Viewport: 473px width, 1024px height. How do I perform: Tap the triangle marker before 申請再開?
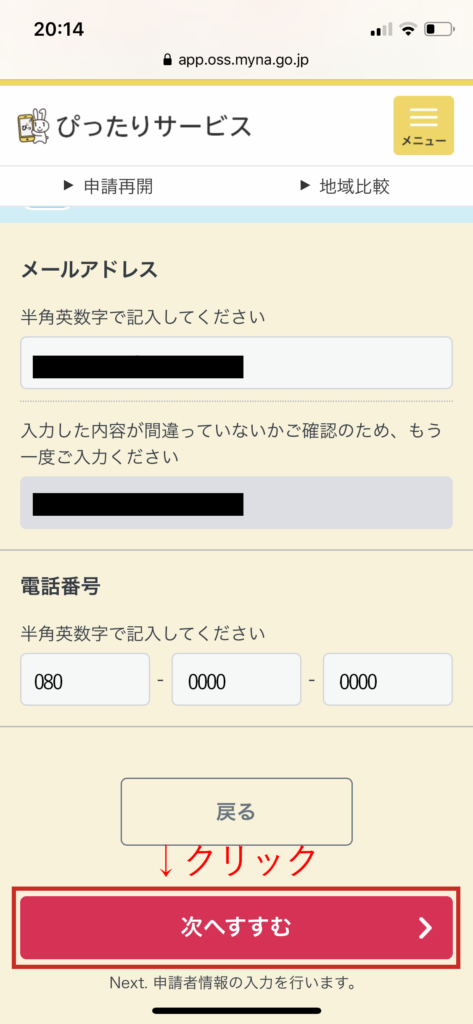[68, 186]
